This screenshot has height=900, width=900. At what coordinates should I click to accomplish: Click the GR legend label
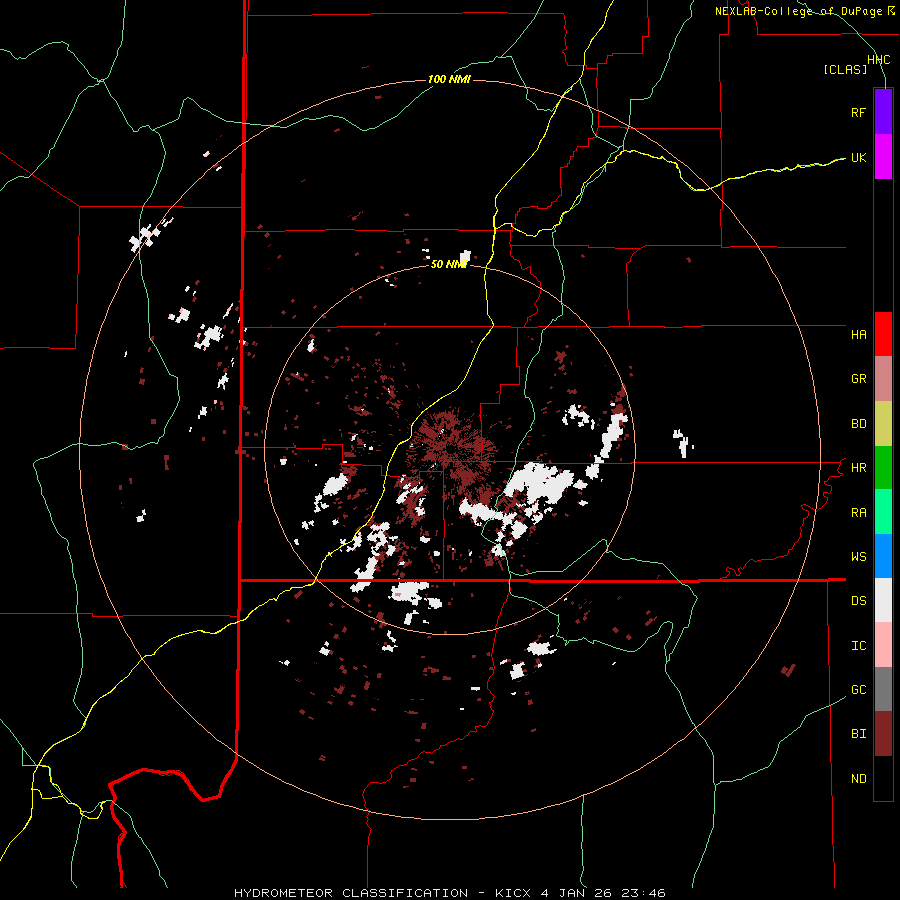click(858, 379)
